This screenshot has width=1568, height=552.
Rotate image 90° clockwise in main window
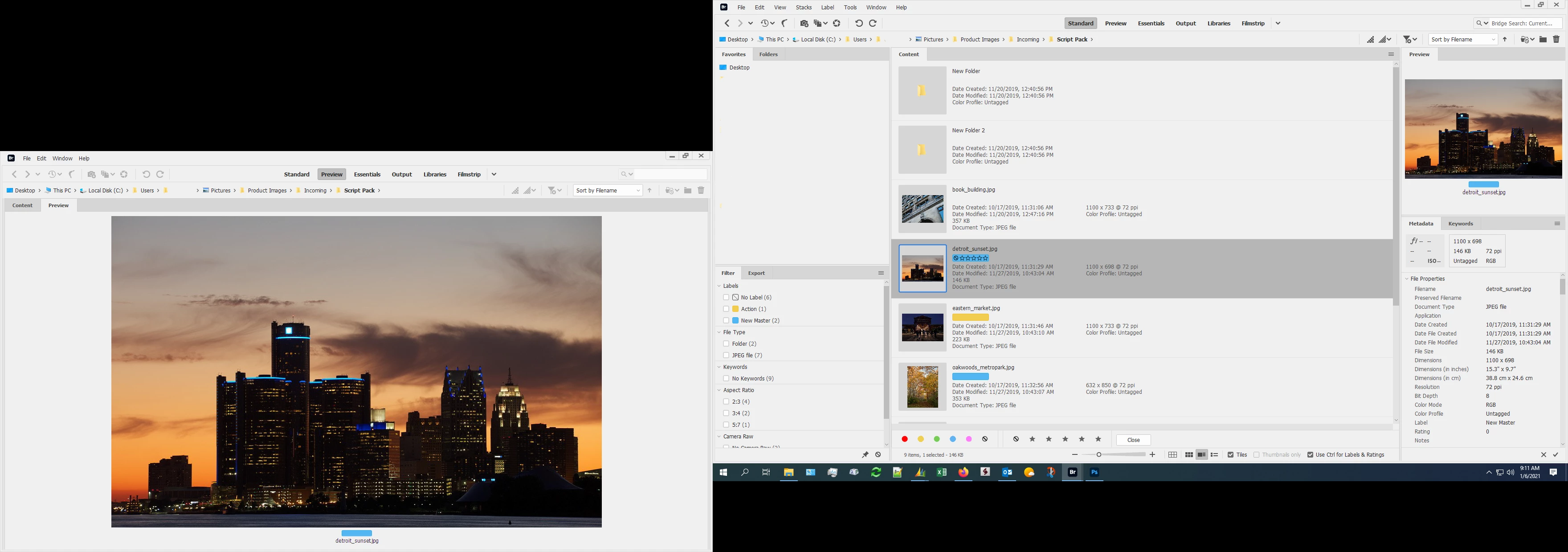873,23
